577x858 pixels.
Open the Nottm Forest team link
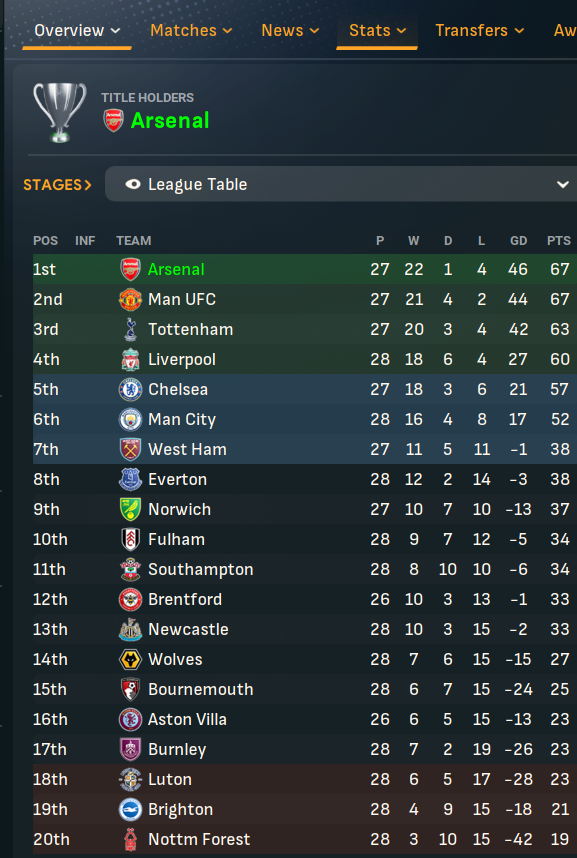[x=199, y=839]
